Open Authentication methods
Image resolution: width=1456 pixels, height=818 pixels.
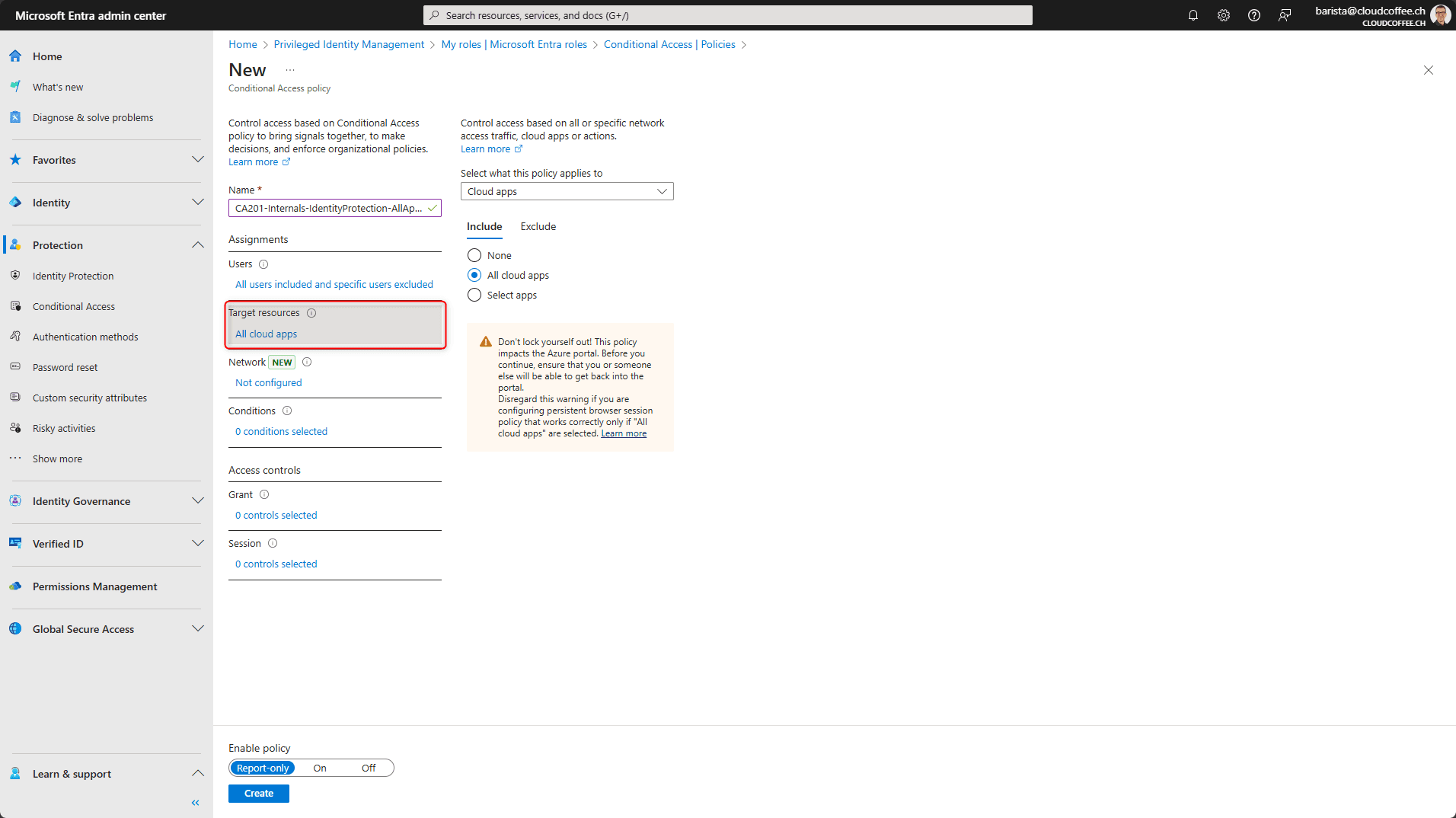tap(85, 336)
